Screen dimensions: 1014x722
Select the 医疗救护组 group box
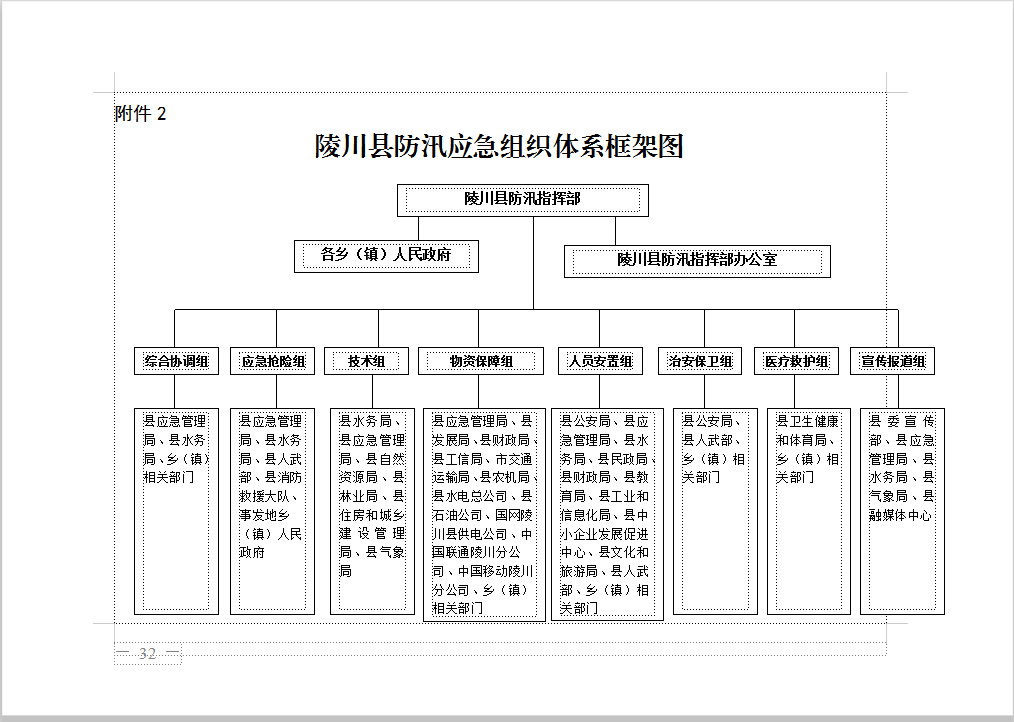pyautogui.click(x=796, y=361)
